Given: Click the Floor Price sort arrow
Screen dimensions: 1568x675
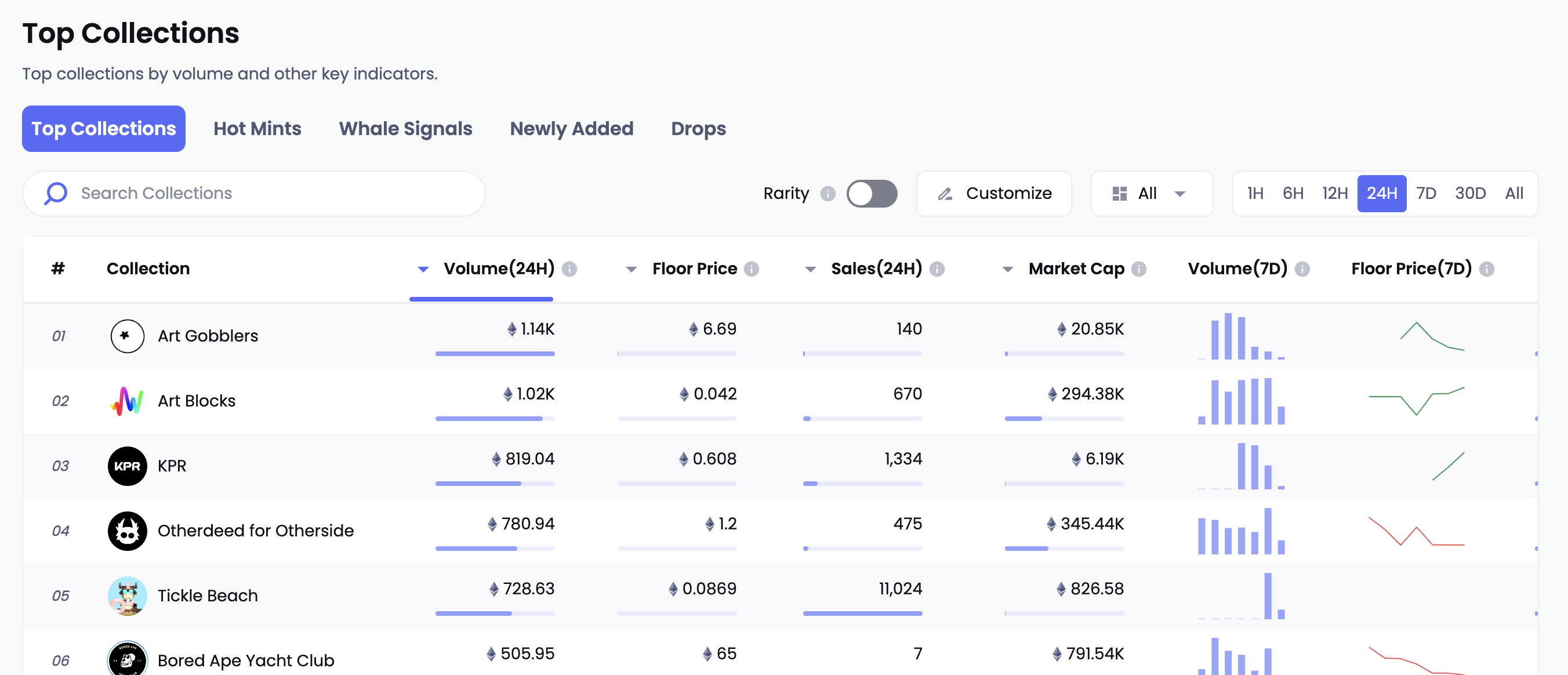Looking at the screenshot, I should 631,269.
